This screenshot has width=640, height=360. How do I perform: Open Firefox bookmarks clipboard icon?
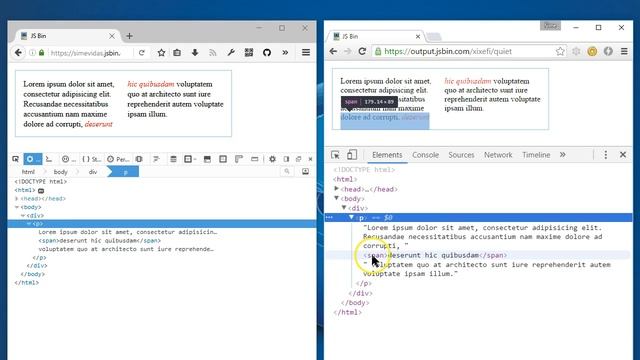click(177, 53)
